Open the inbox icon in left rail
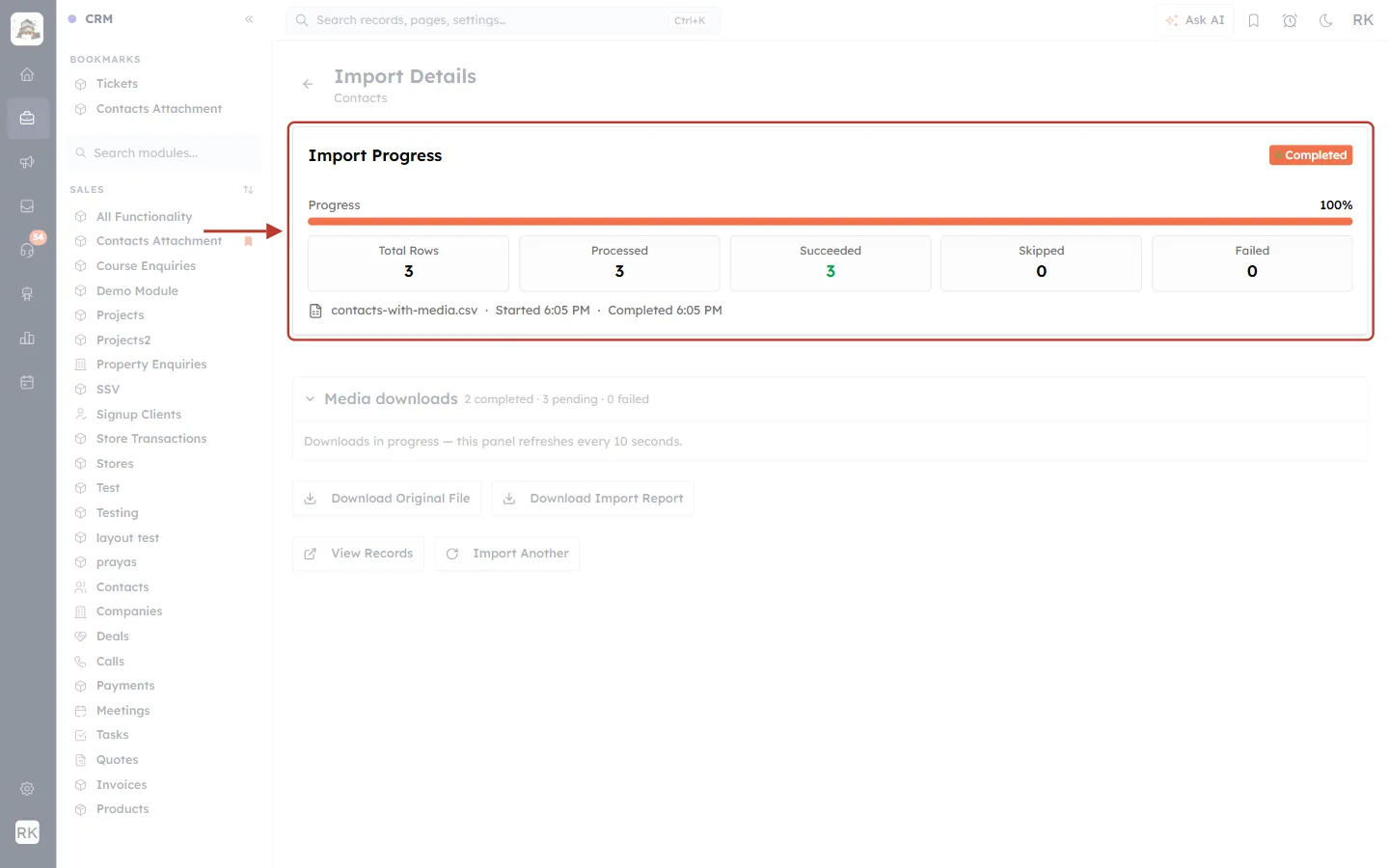 27,205
